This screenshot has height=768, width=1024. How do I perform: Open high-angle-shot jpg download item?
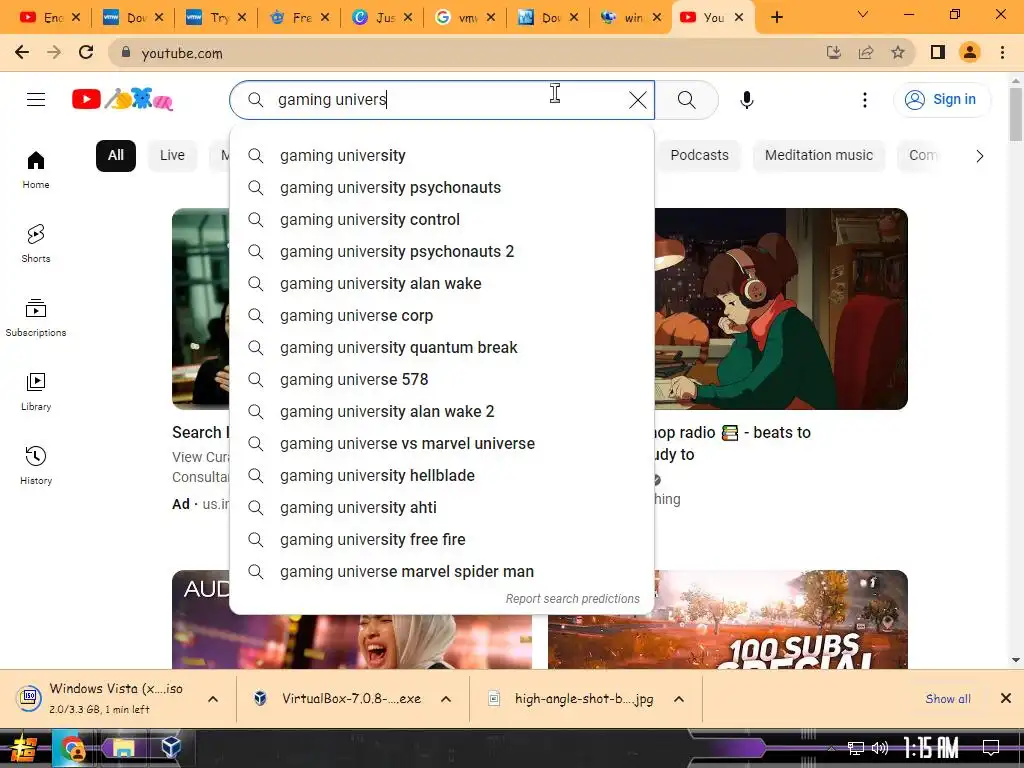coord(573,699)
